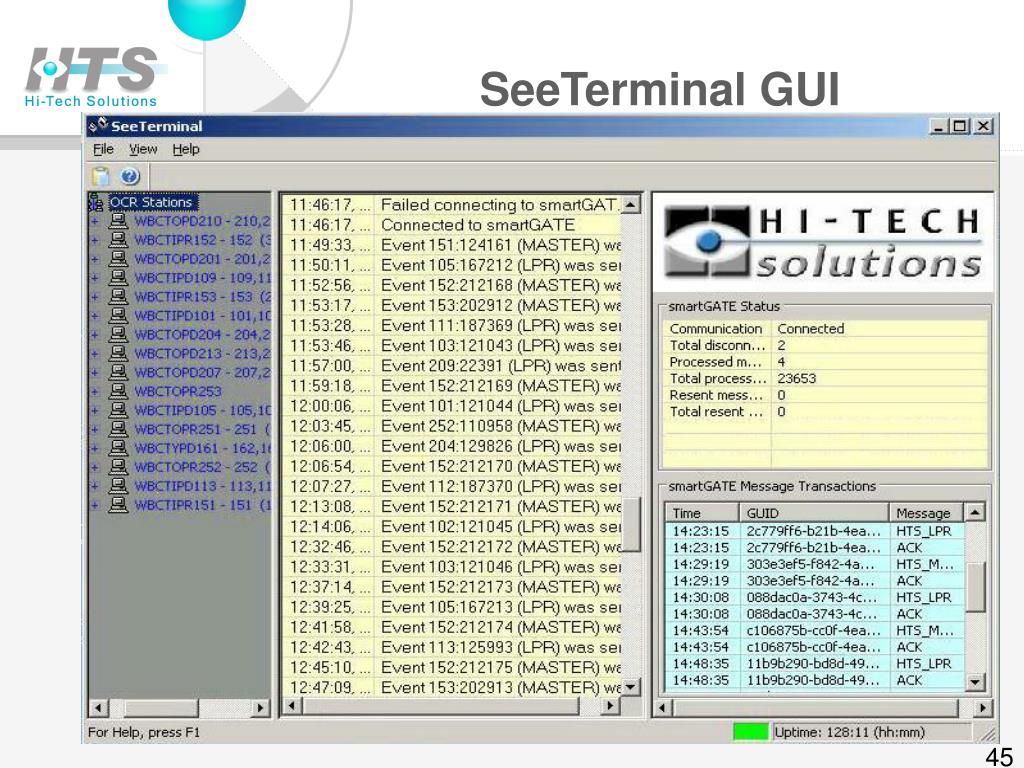Expand the WBCTIPR153 station node
This screenshot has width=1024, height=768.
(x=95, y=297)
